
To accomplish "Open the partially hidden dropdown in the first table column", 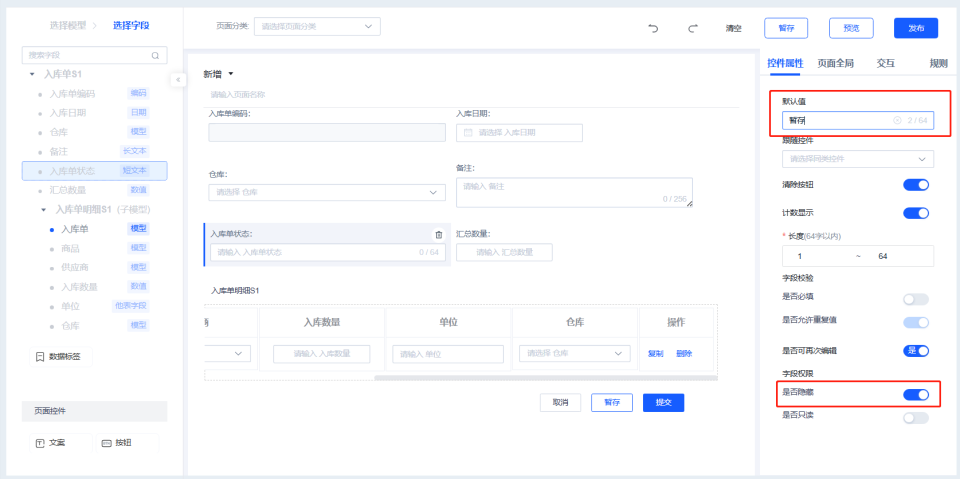I will point(227,353).
